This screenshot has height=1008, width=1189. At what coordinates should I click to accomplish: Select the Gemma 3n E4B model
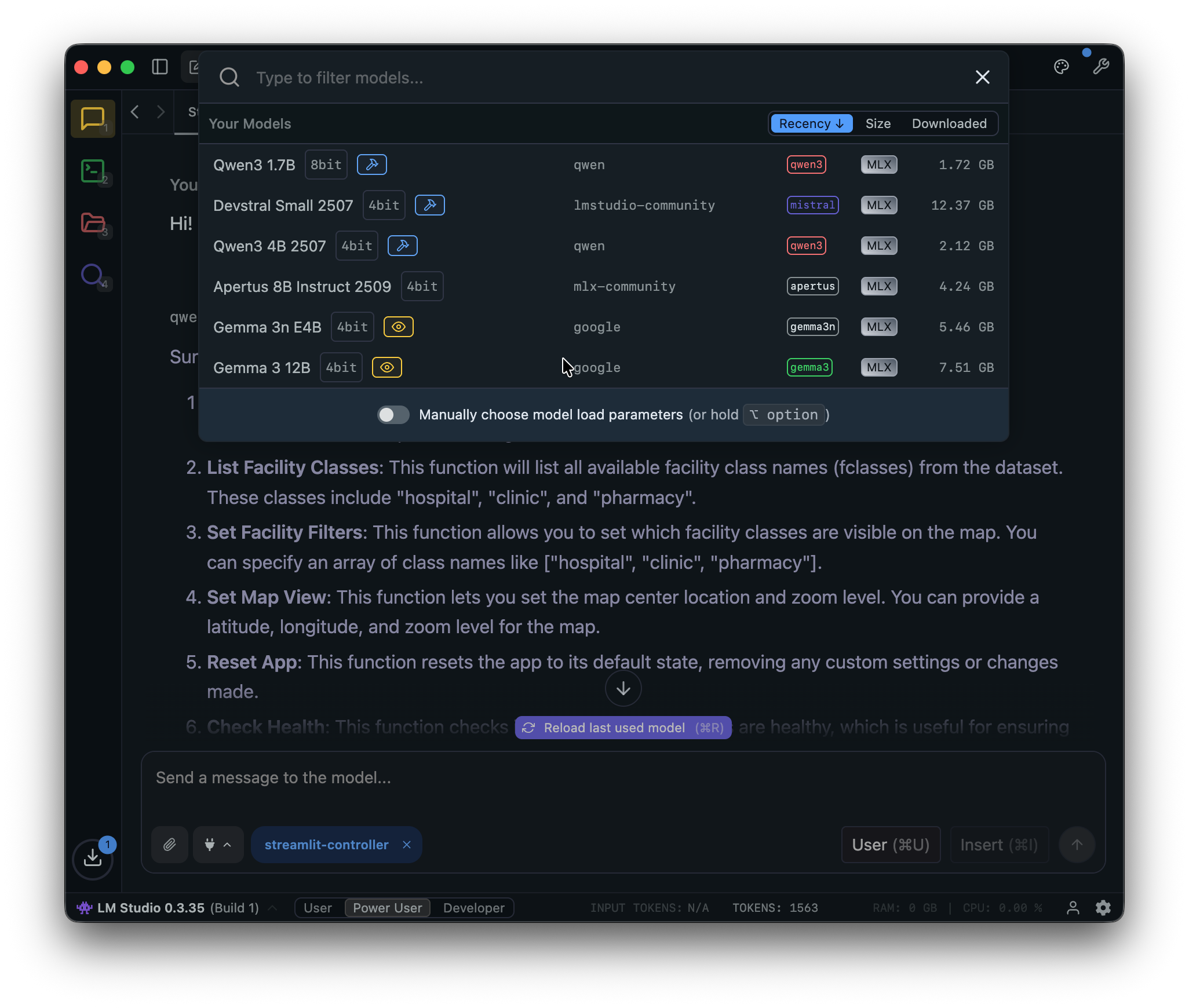(603, 327)
